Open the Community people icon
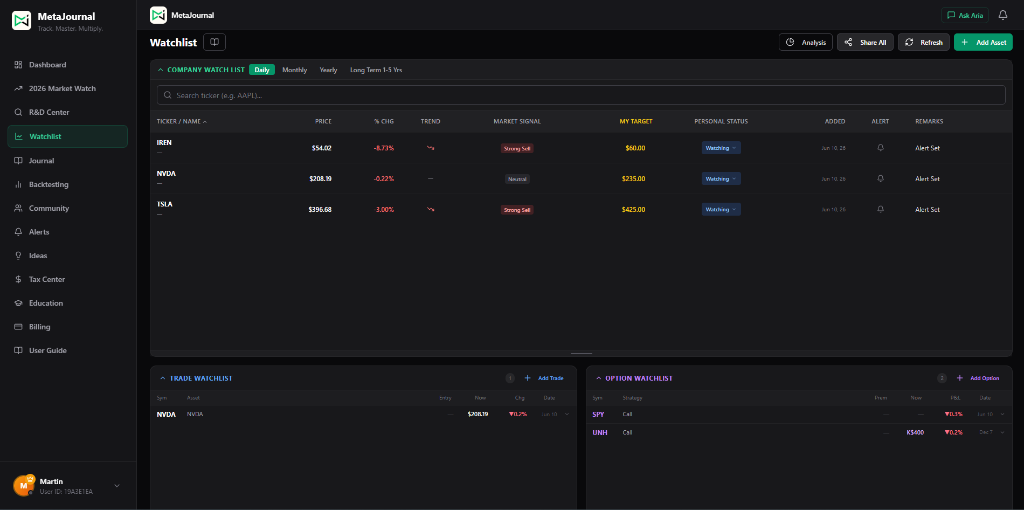 pyautogui.click(x=18, y=208)
